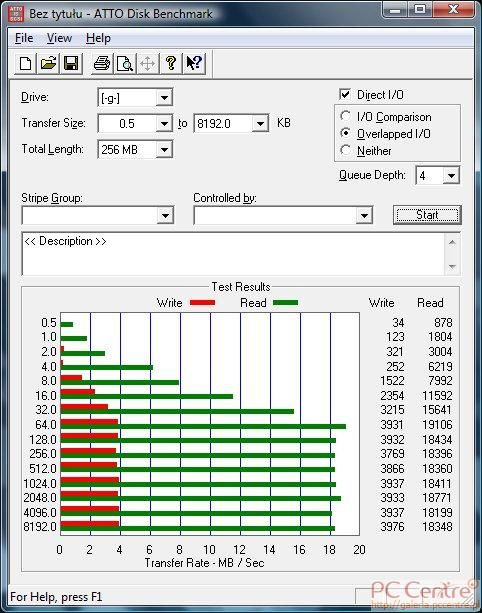Close the ATTO Disk Benchmark window
482x613 pixels.
tap(453, 9)
